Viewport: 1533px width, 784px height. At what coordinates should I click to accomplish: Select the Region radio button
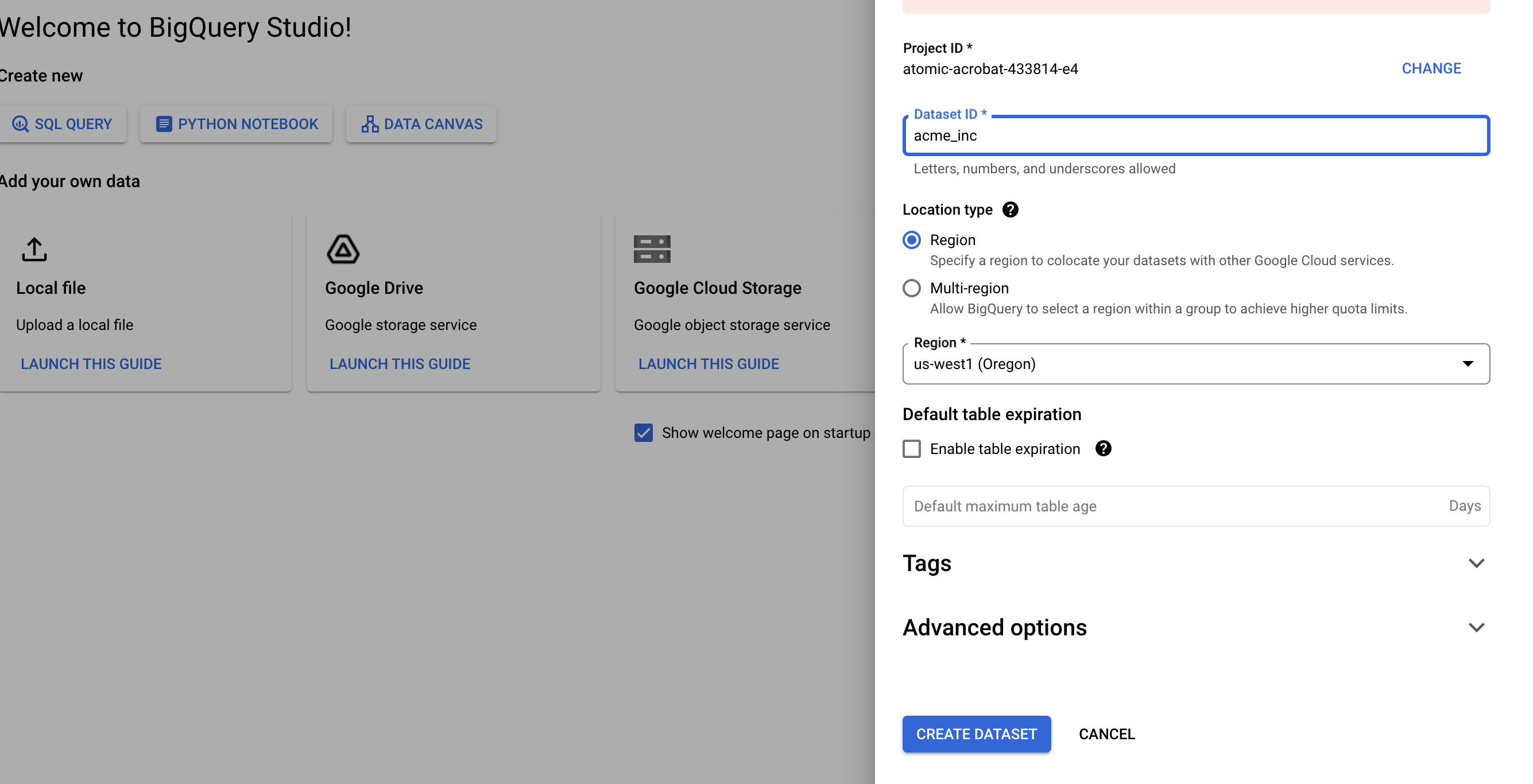pyautogui.click(x=911, y=240)
